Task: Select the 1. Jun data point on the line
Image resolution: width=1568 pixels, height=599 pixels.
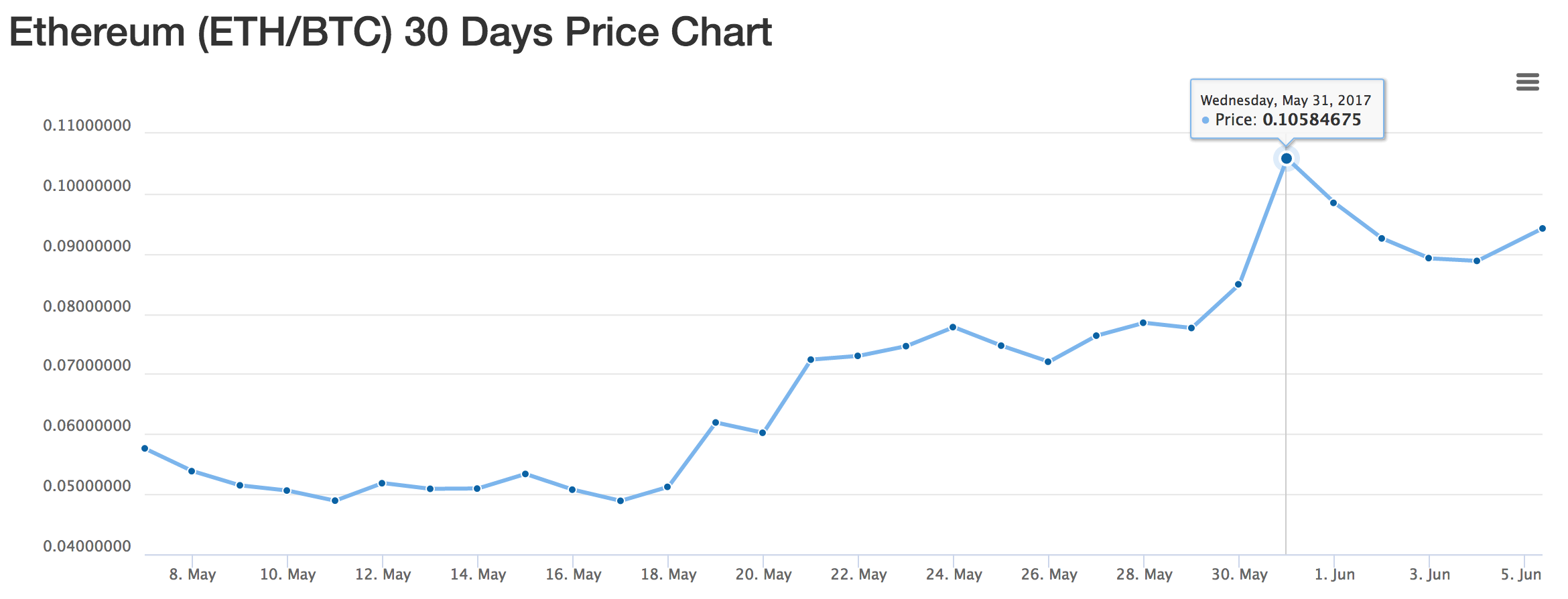Action: 1333,203
